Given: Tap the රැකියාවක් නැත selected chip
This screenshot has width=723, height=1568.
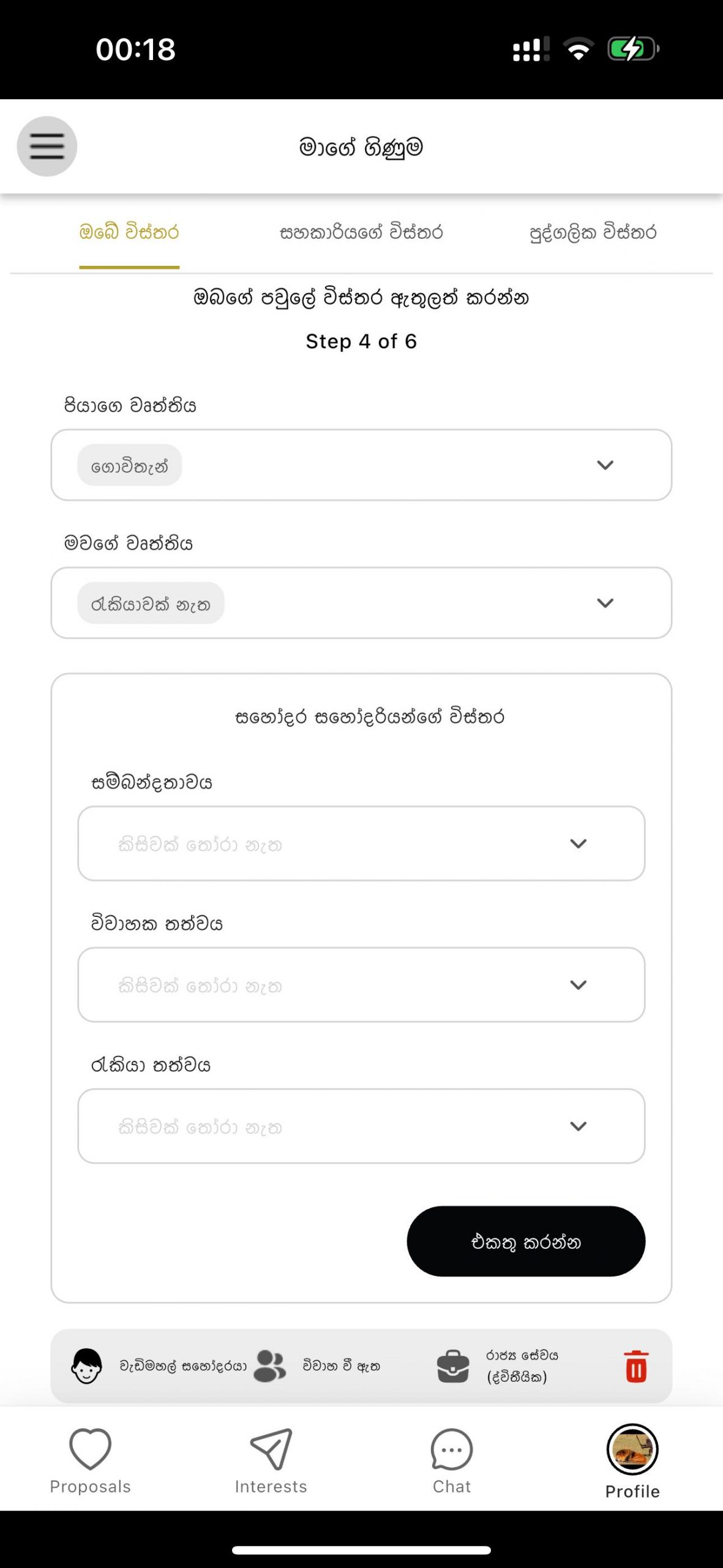Looking at the screenshot, I should (151, 603).
